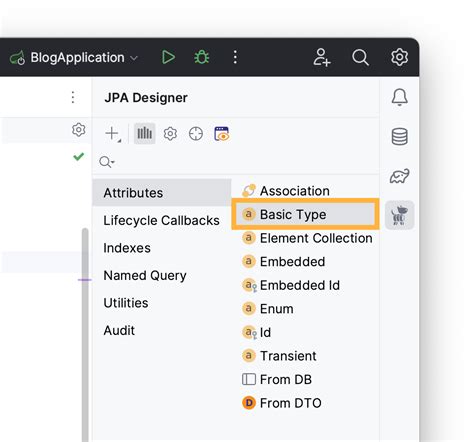
Task: Start debugging with the bug icon
Action: click(202, 57)
